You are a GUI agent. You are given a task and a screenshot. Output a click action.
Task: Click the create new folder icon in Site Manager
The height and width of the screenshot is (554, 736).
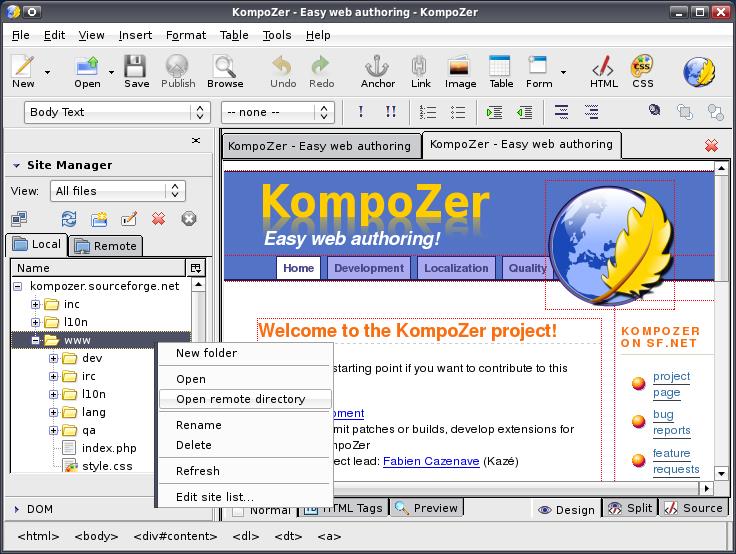pyautogui.click(x=99, y=219)
